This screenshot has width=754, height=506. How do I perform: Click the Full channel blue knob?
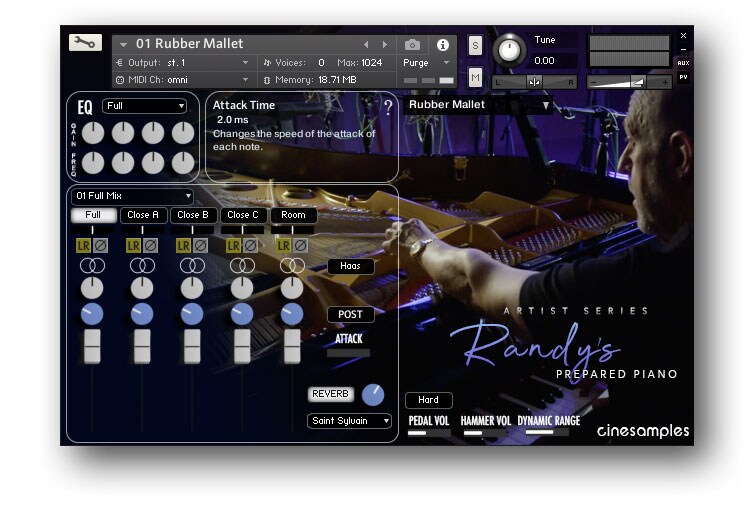pos(92,314)
